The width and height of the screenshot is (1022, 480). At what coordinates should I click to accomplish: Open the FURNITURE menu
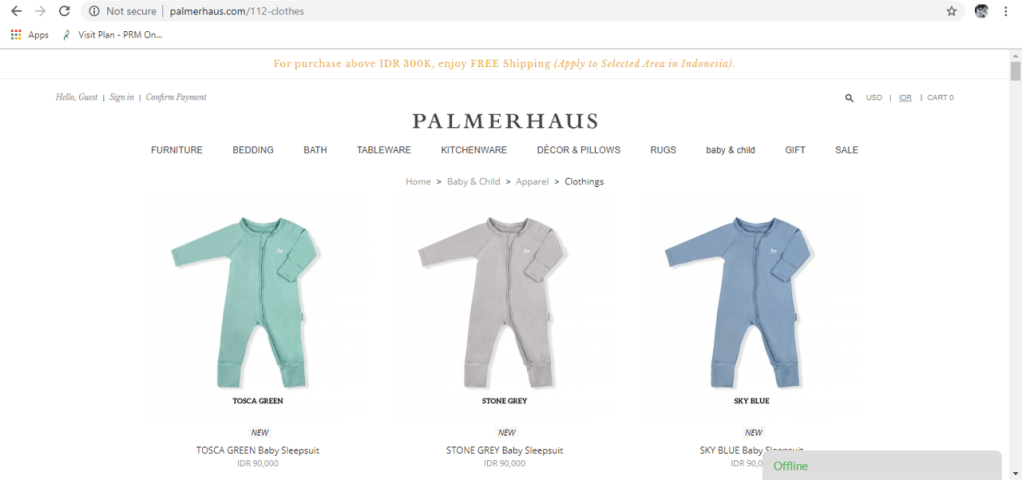click(x=177, y=150)
